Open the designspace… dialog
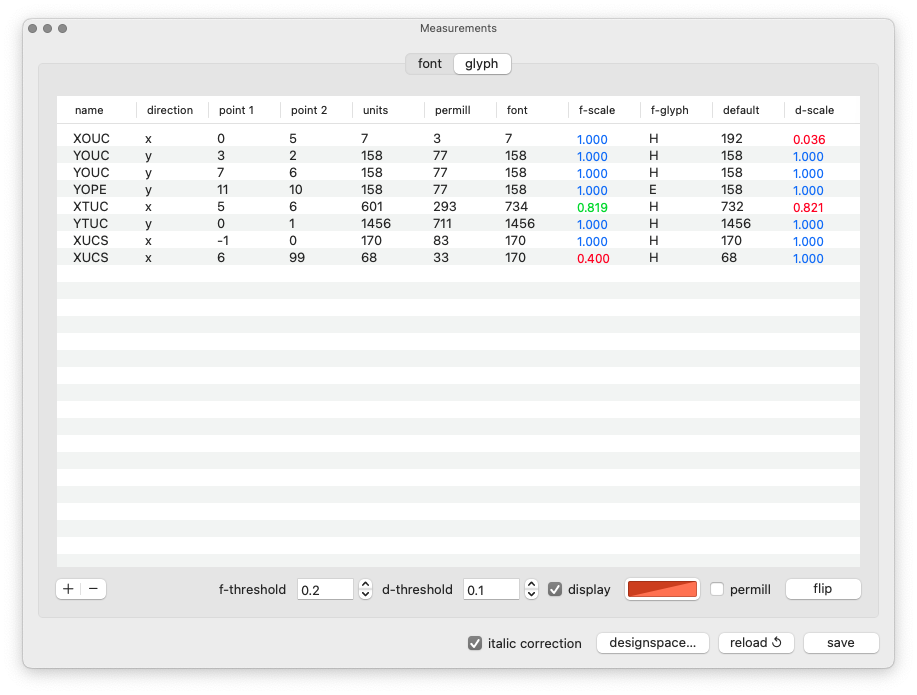 coord(653,643)
